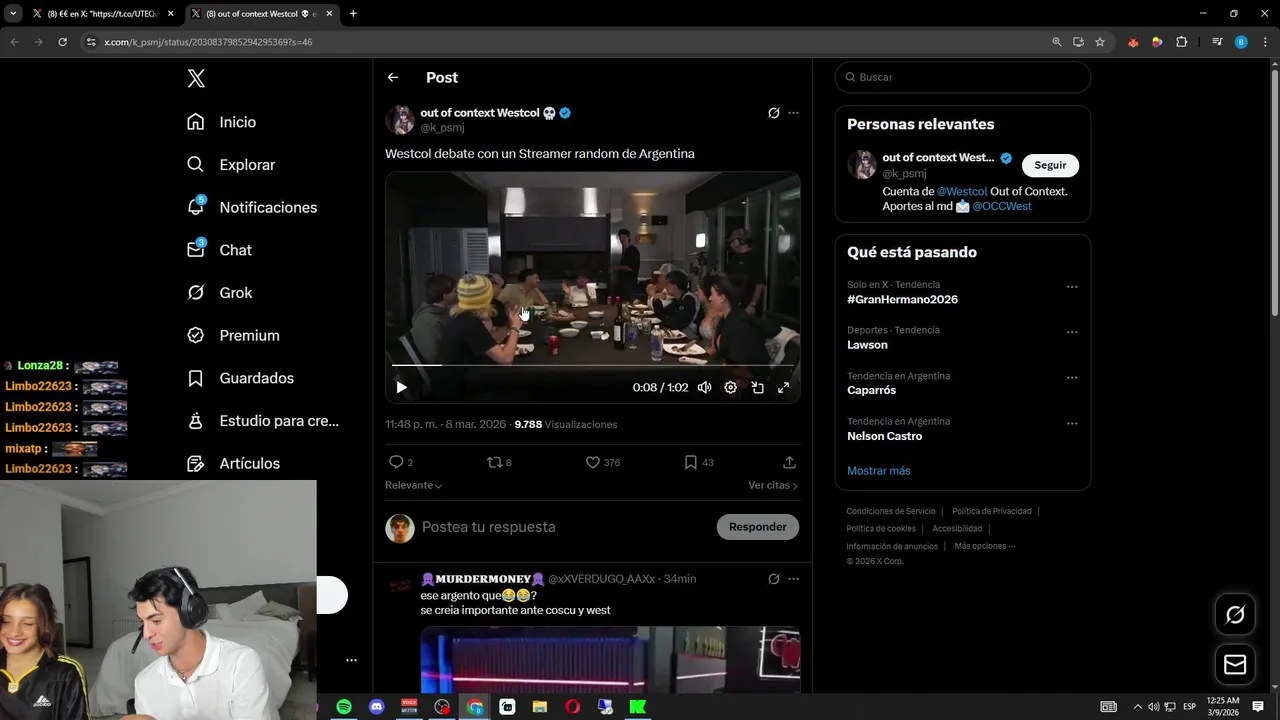The height and width of the screenshot is (720, 1280).
Task: Open Explorar in the sidebar
Action: [231, 165]
